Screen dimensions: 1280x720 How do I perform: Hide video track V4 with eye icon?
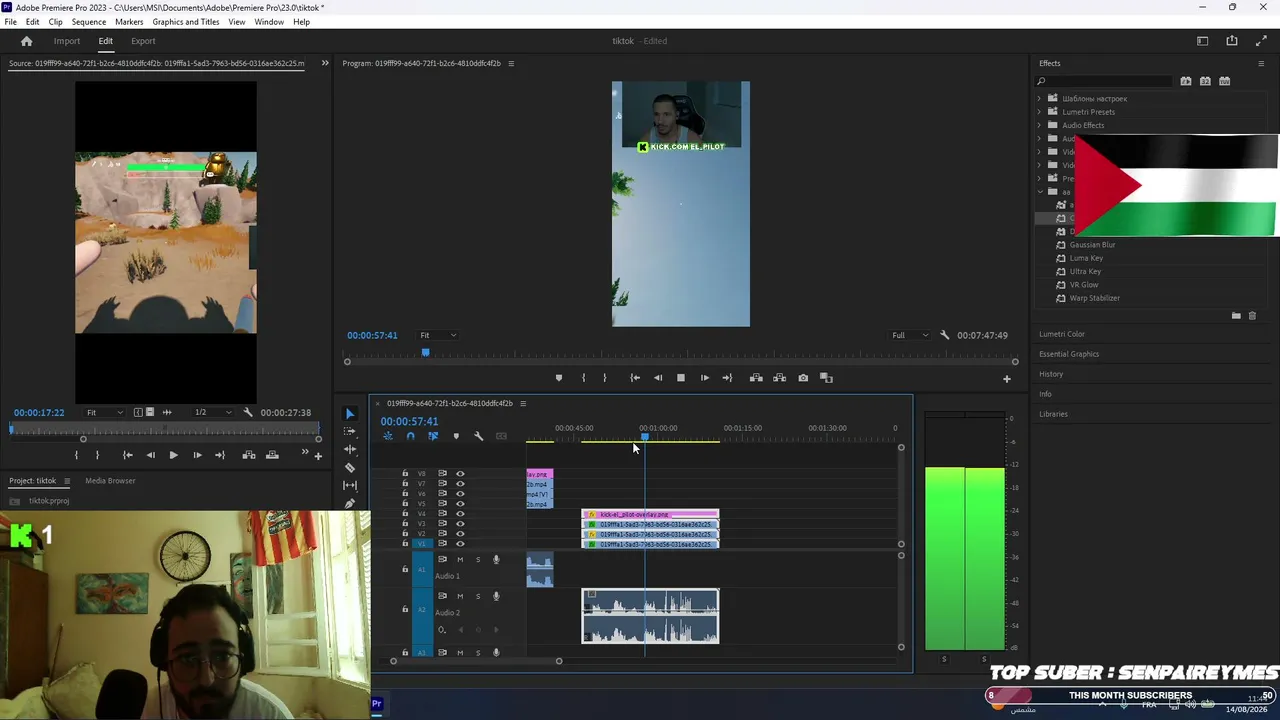click(460, 514)
